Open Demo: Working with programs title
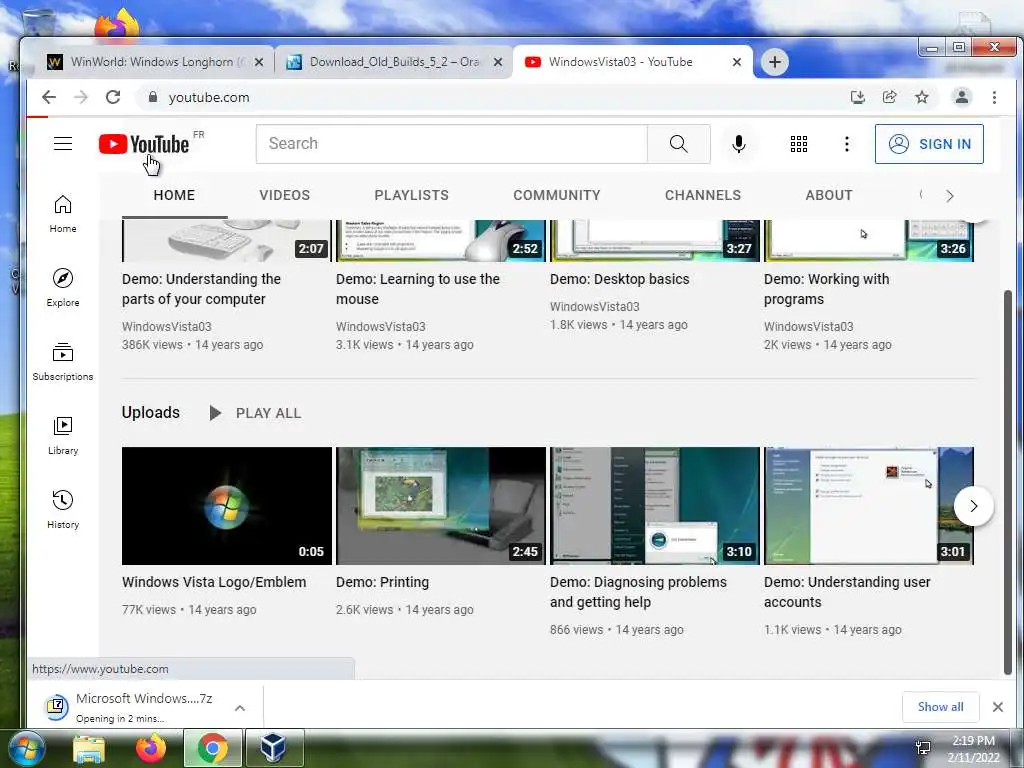1024x768 pixels. click(827, 289)
